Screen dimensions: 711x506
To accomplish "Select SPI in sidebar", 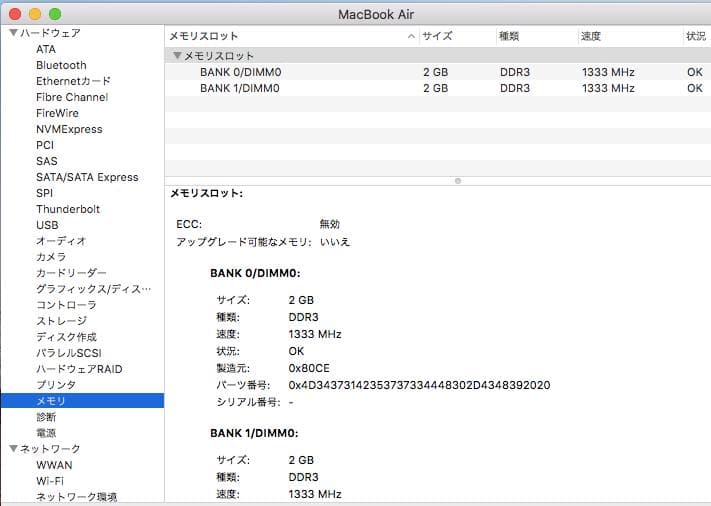I will pyautogui.click(x=44, y=193).
